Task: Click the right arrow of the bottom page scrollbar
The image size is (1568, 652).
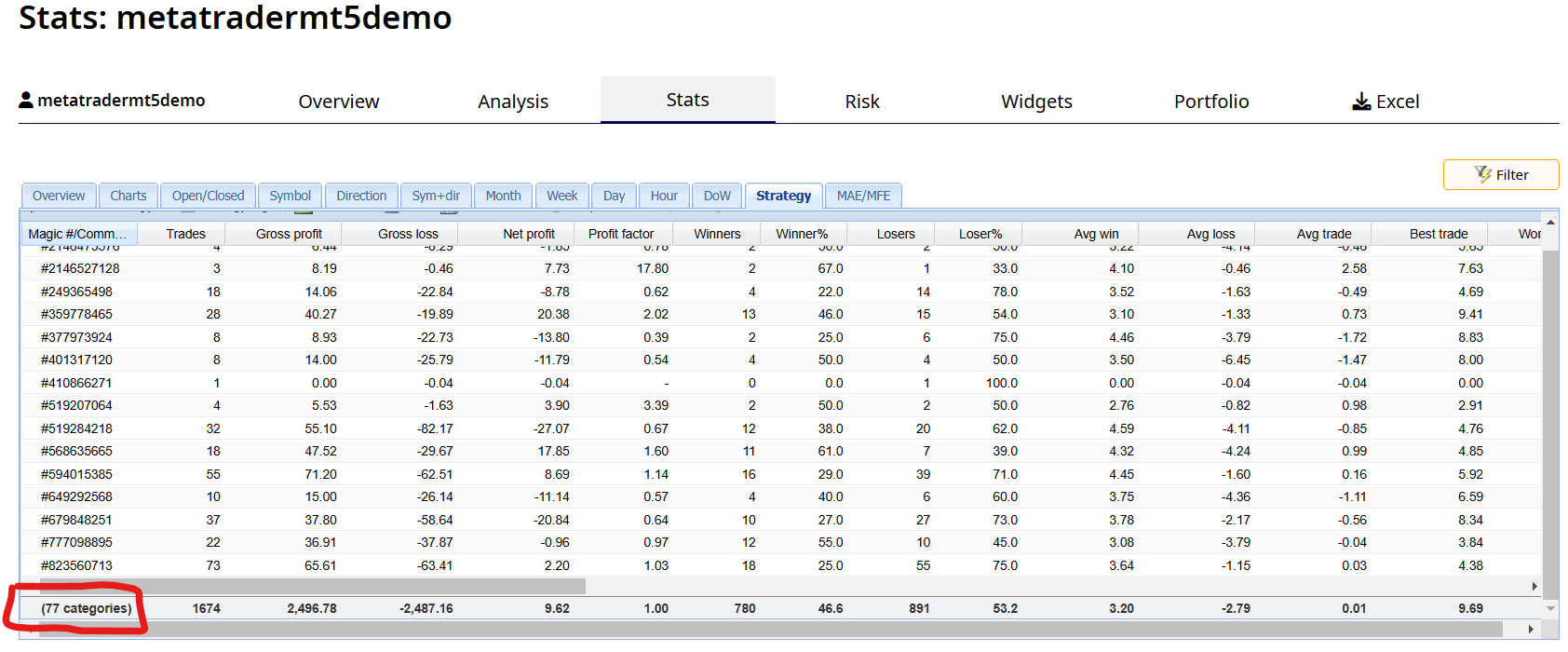Action: 1531,630
